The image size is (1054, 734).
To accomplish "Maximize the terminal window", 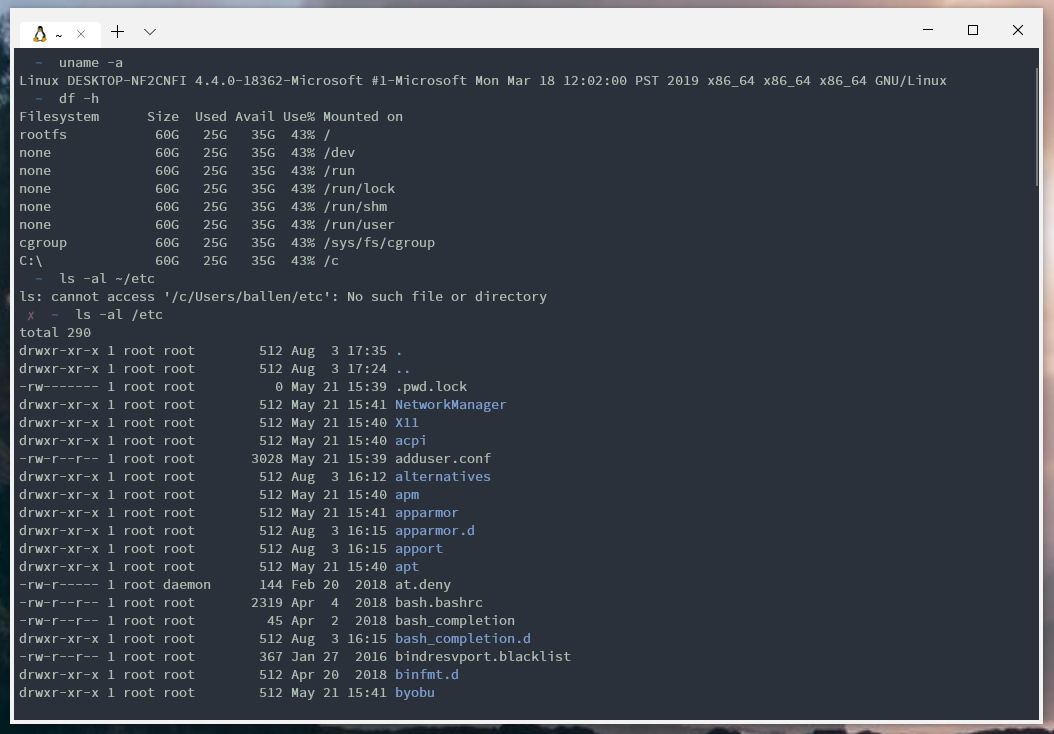I will tap(972, 31).
